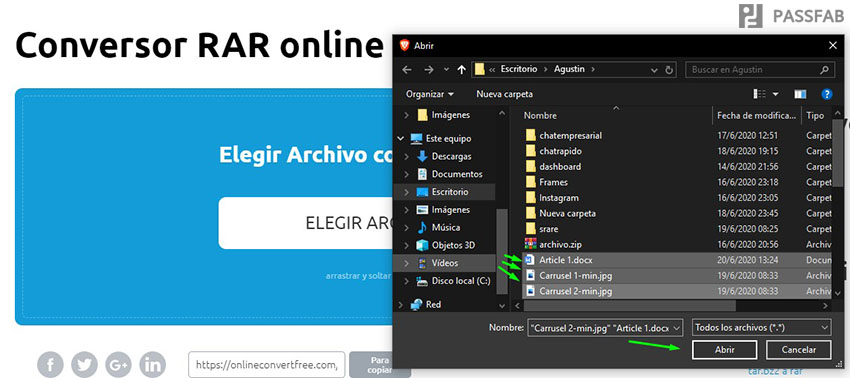Open view options dropdown arrow
The height and width of the screenshot is (378, 850).
pyautogui.click(x=775, y=94)
